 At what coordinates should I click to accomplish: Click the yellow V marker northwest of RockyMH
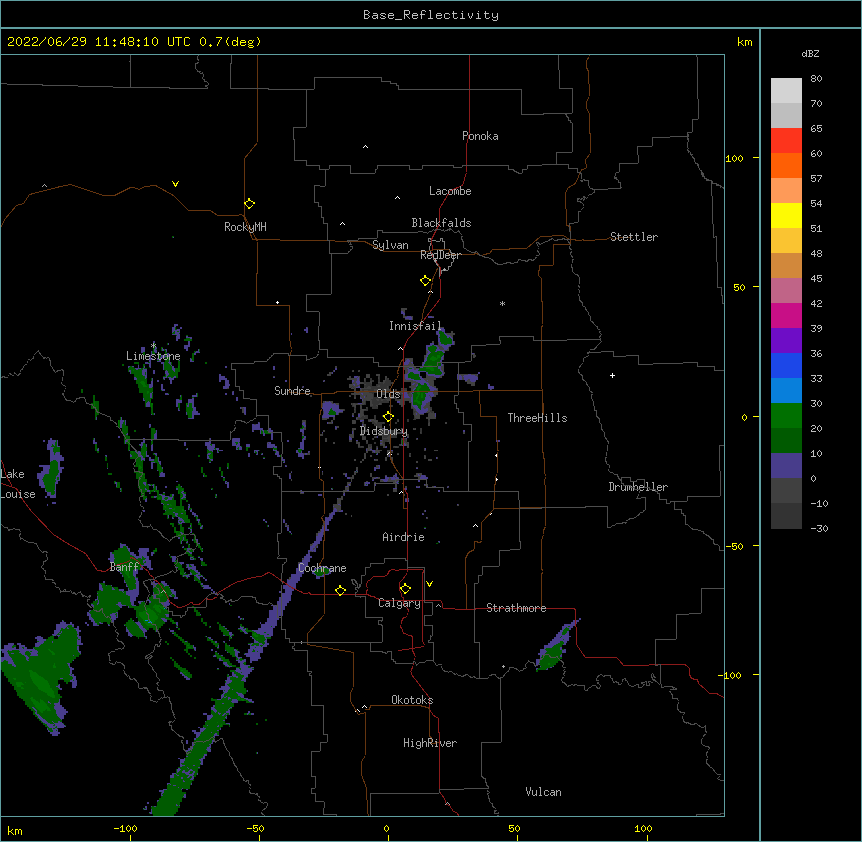pos(175,184)
